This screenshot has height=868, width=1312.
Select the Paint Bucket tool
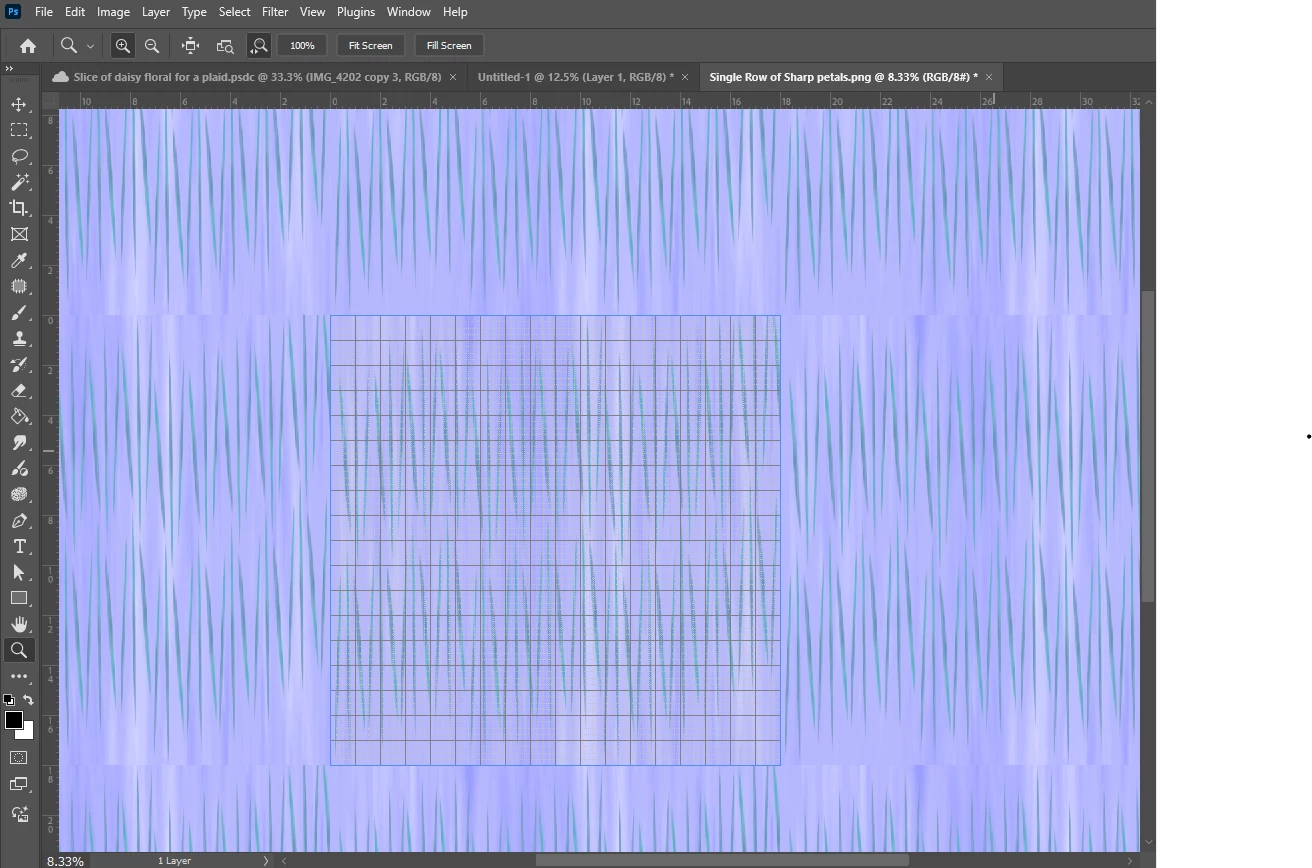pos(19,416)
